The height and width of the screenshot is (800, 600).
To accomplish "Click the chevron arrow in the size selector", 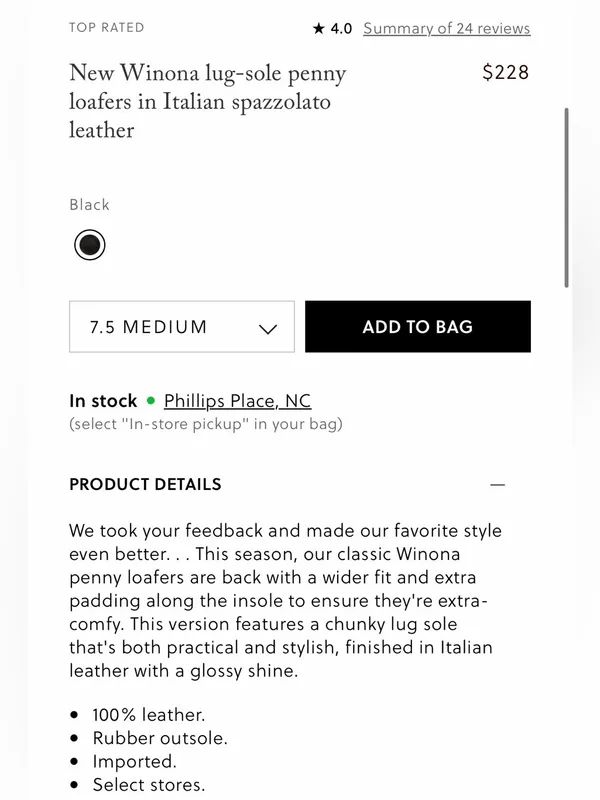I will [268, 329].
